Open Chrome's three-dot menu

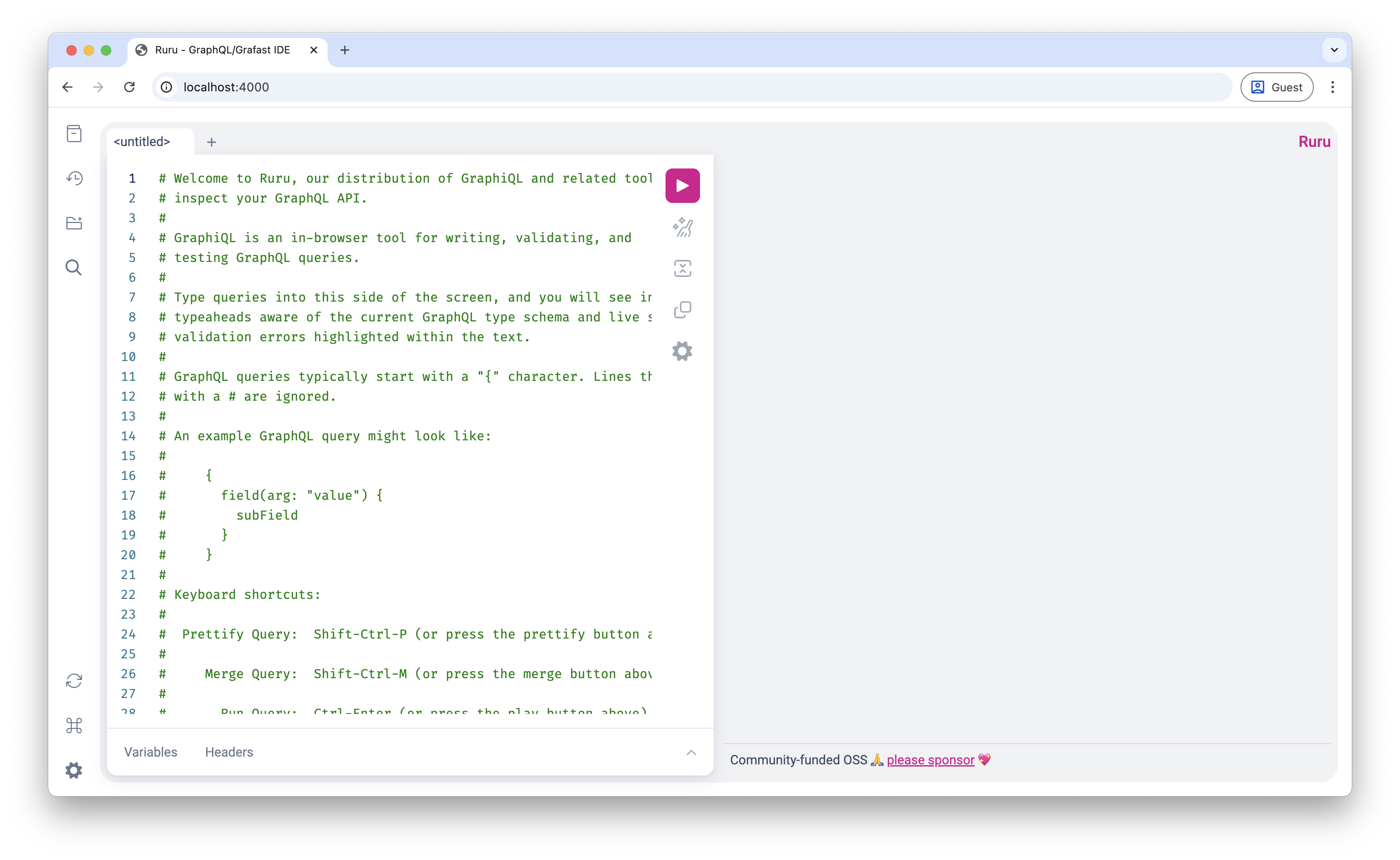1333,87
